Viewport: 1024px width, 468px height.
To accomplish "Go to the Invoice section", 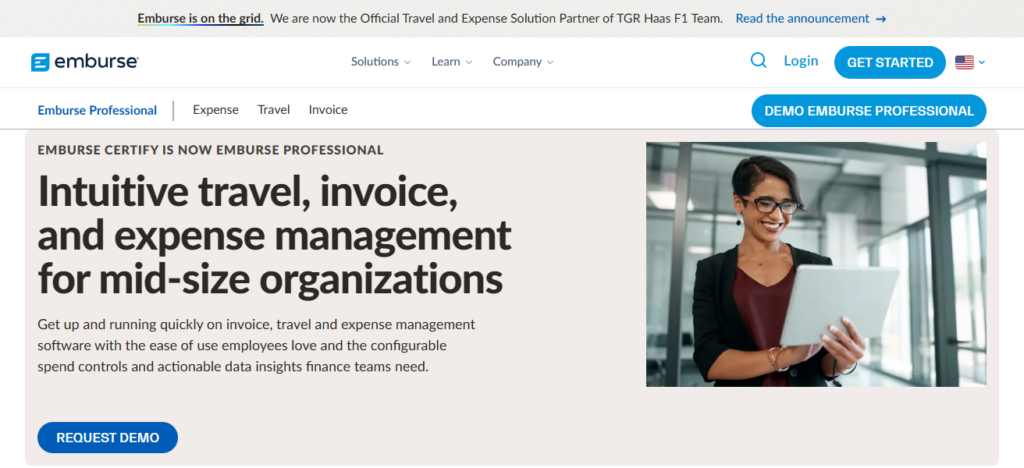I will 328,110.
